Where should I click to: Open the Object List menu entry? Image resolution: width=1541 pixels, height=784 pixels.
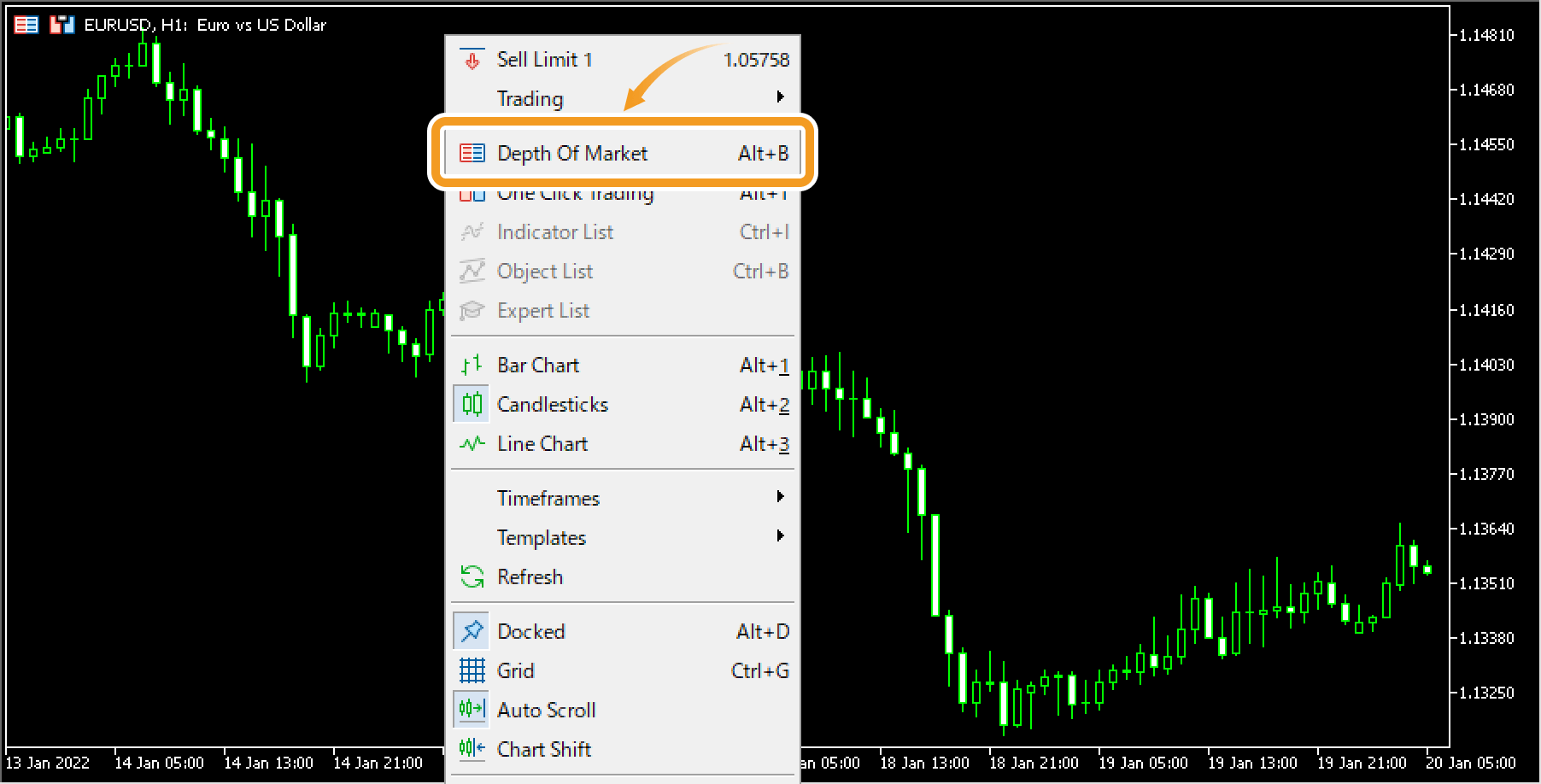545,271
